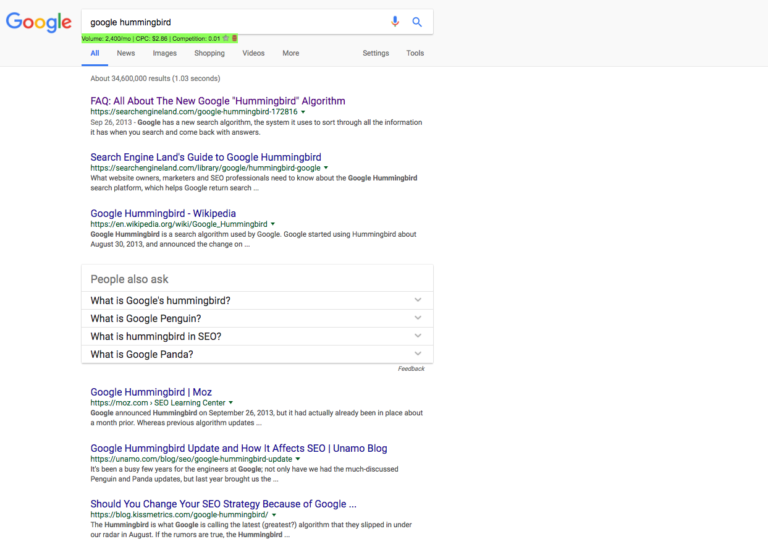Open the Shopping tab

pos(209,53)
